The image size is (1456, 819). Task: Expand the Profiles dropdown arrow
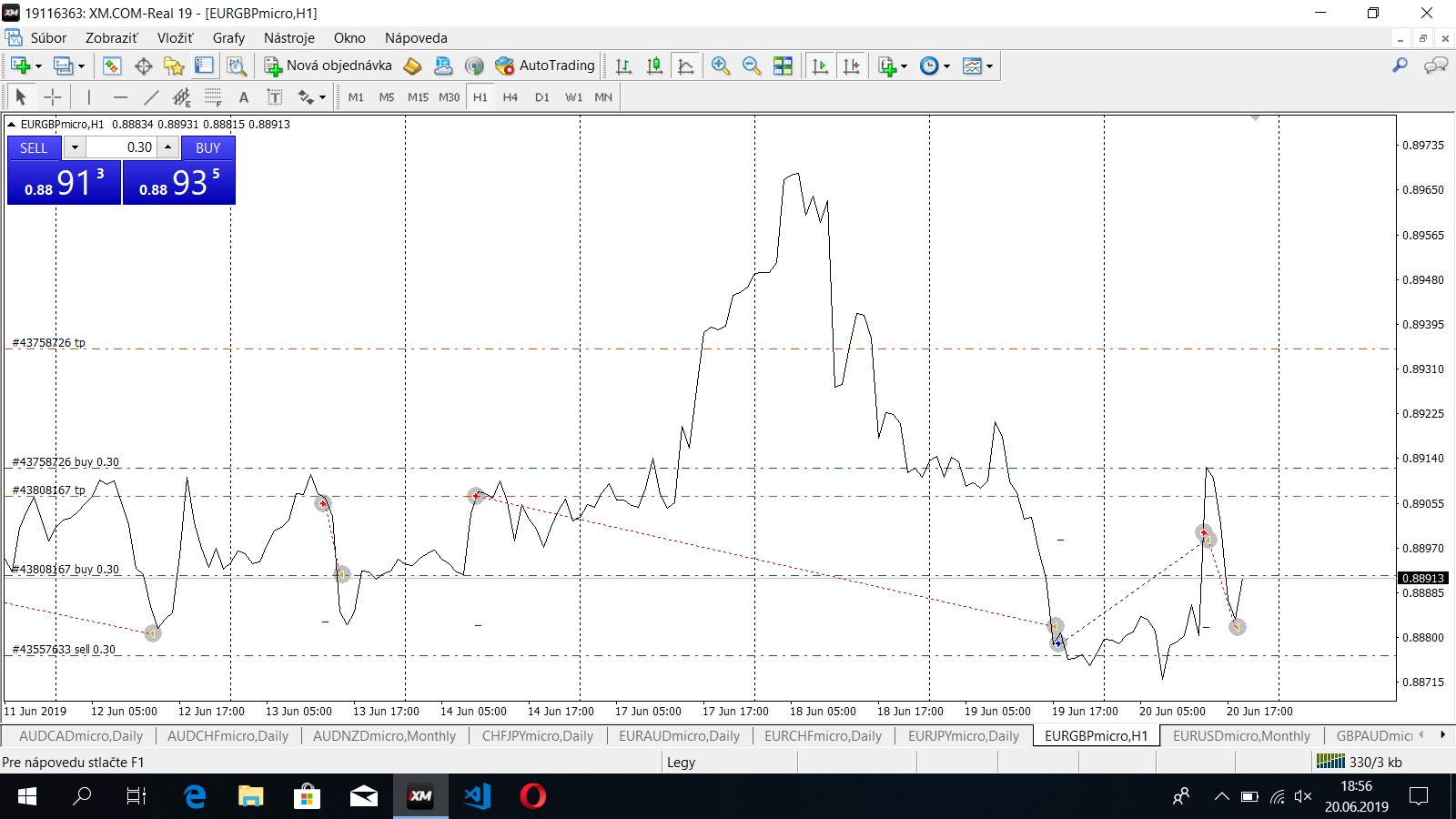(81, 66)
